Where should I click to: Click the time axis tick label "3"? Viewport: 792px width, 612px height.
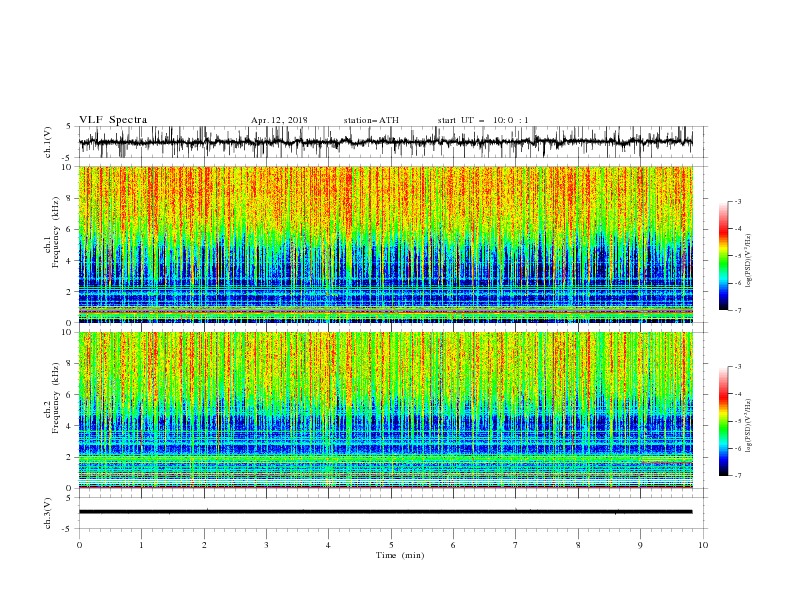[x=266, y=545]
